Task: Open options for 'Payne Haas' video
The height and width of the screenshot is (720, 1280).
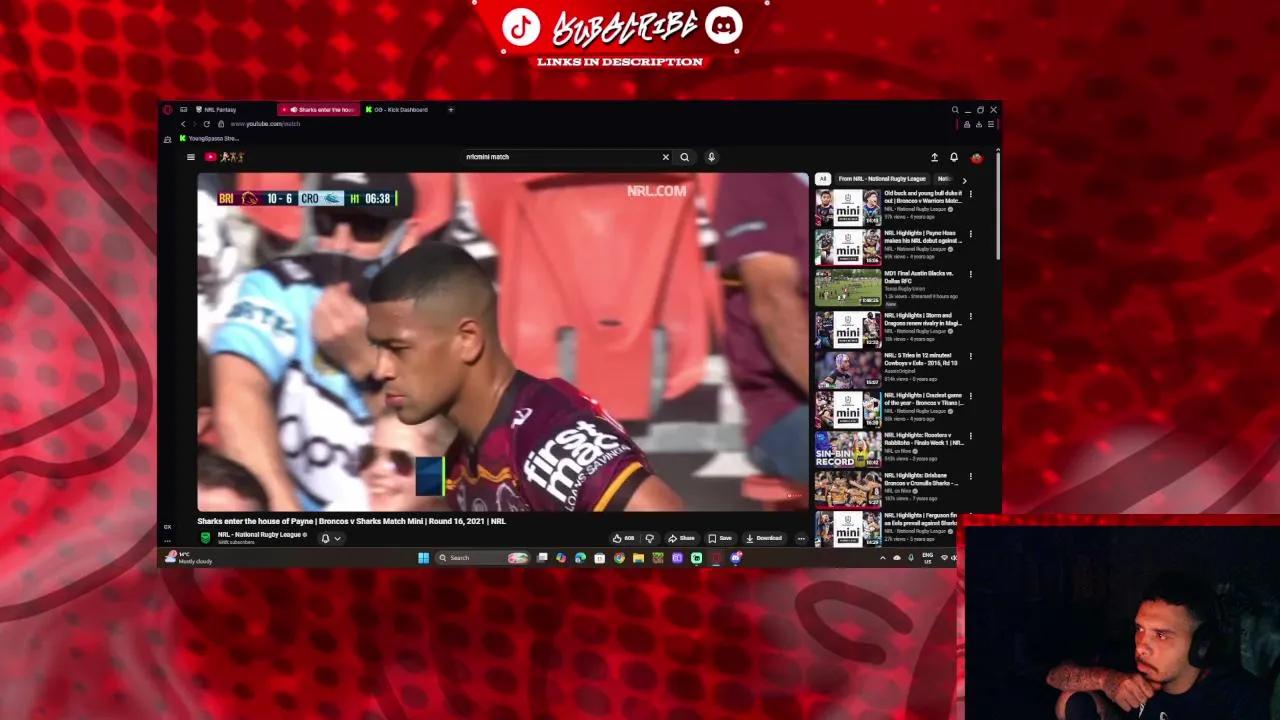Action: 970,234
